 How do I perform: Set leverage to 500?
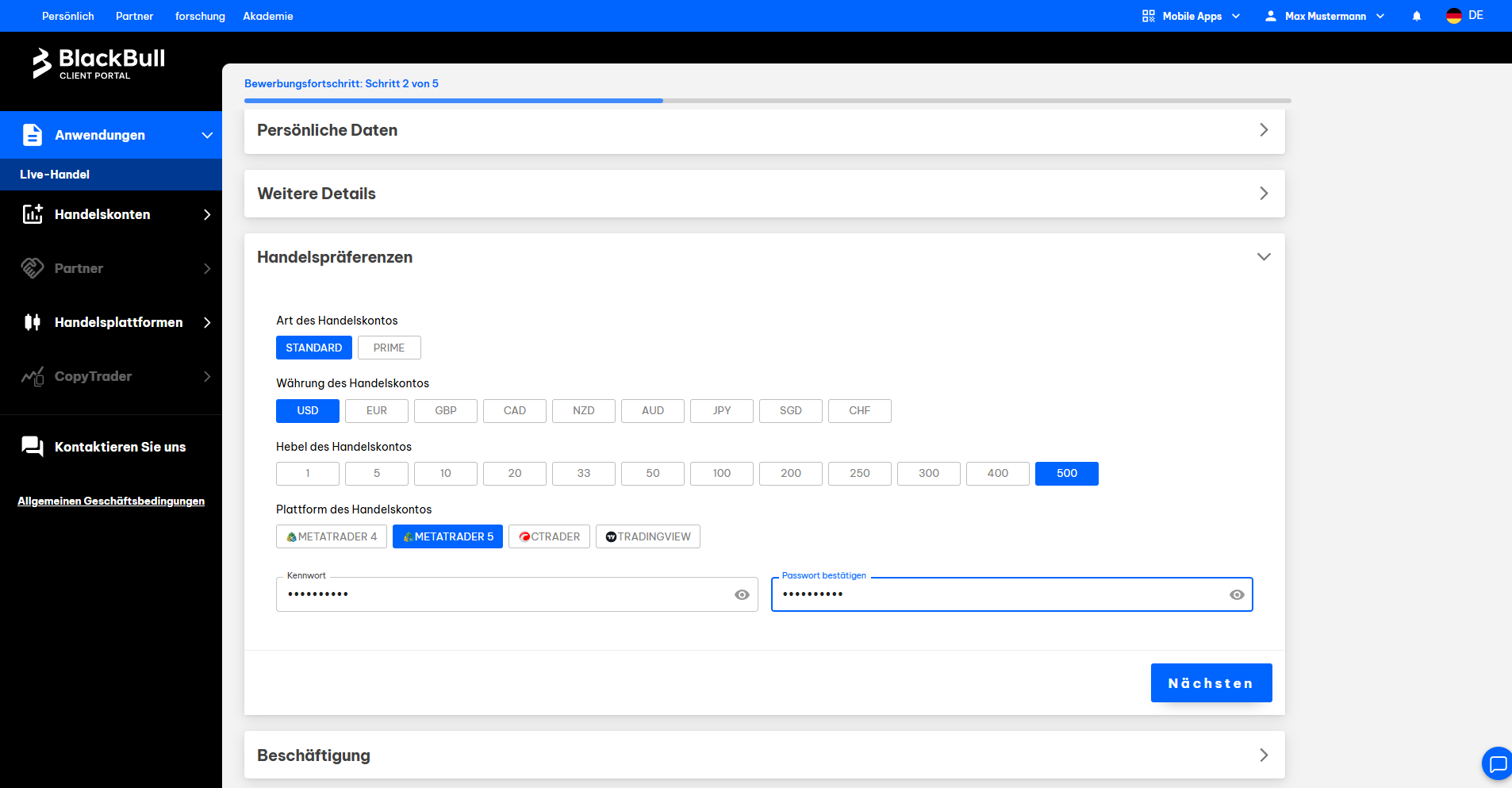click(1067, 473)
